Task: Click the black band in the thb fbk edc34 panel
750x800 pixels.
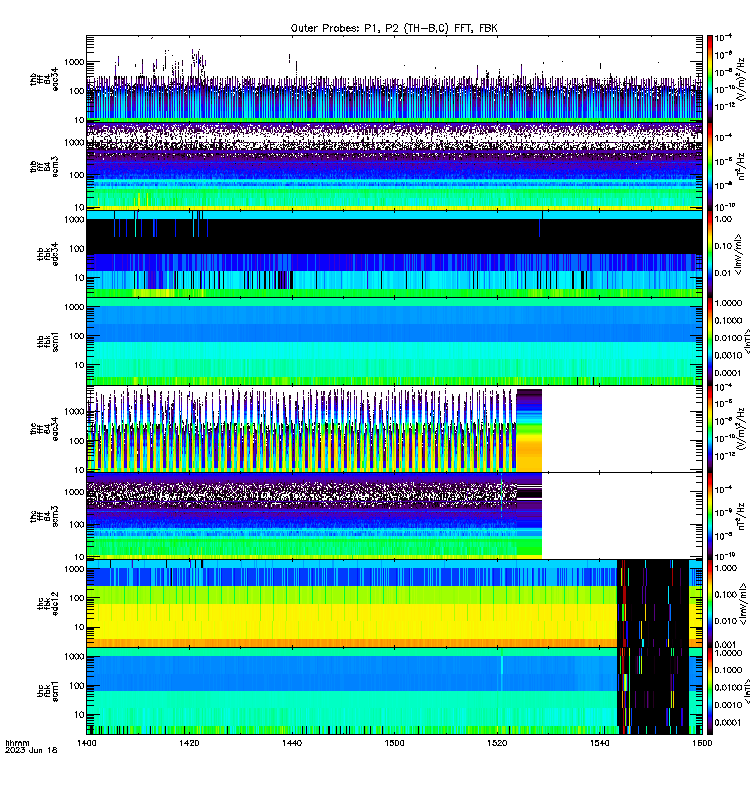Action: tap(394, 236)
